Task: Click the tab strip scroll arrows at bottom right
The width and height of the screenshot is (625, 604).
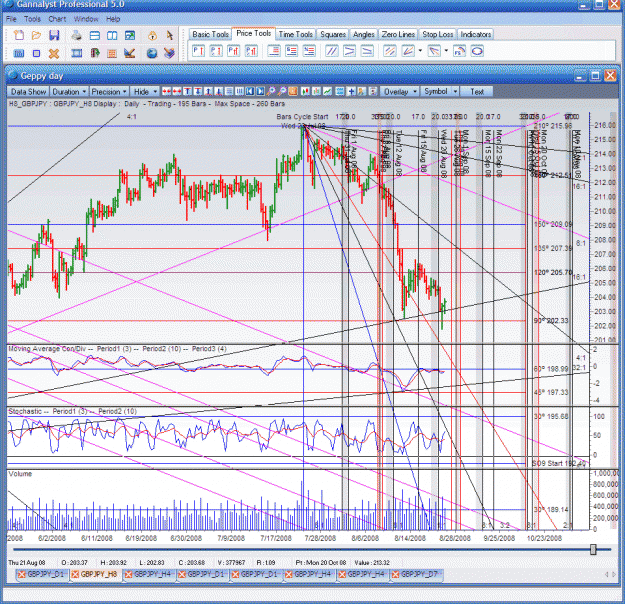Action: click(610, 574)
